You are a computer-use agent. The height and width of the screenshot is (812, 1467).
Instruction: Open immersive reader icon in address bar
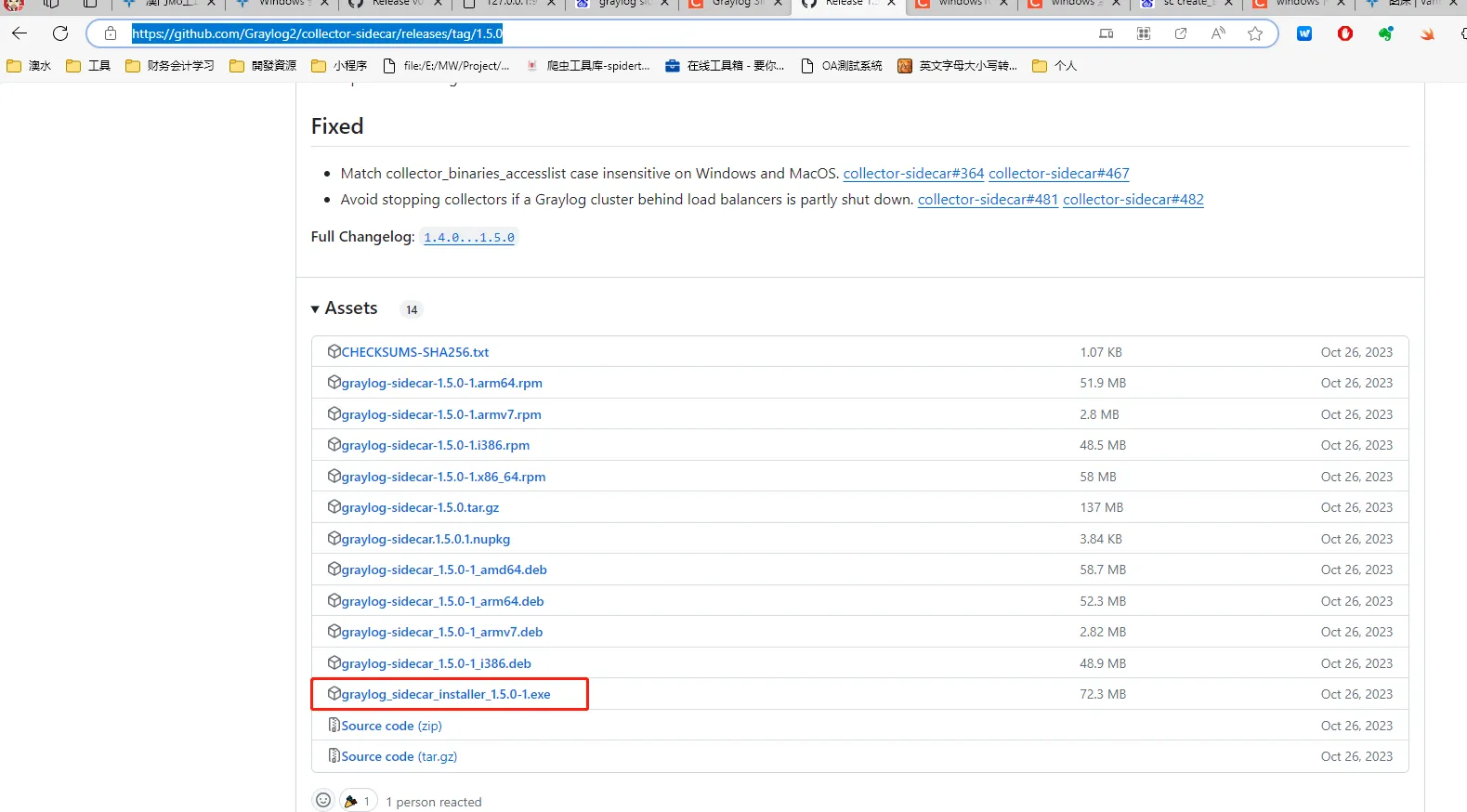click(x=1107, y=33)
